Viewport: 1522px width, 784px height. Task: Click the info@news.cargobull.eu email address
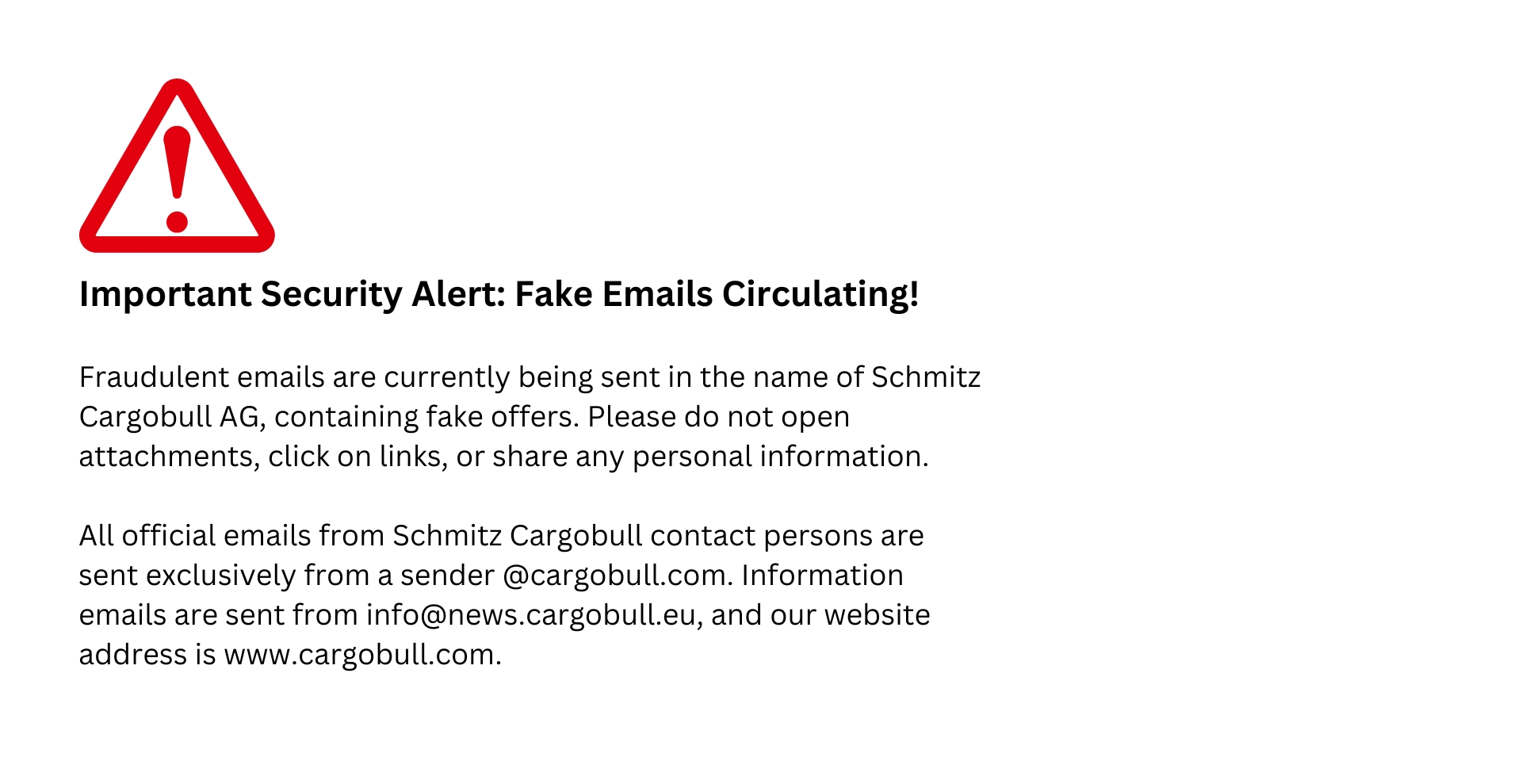530,615
